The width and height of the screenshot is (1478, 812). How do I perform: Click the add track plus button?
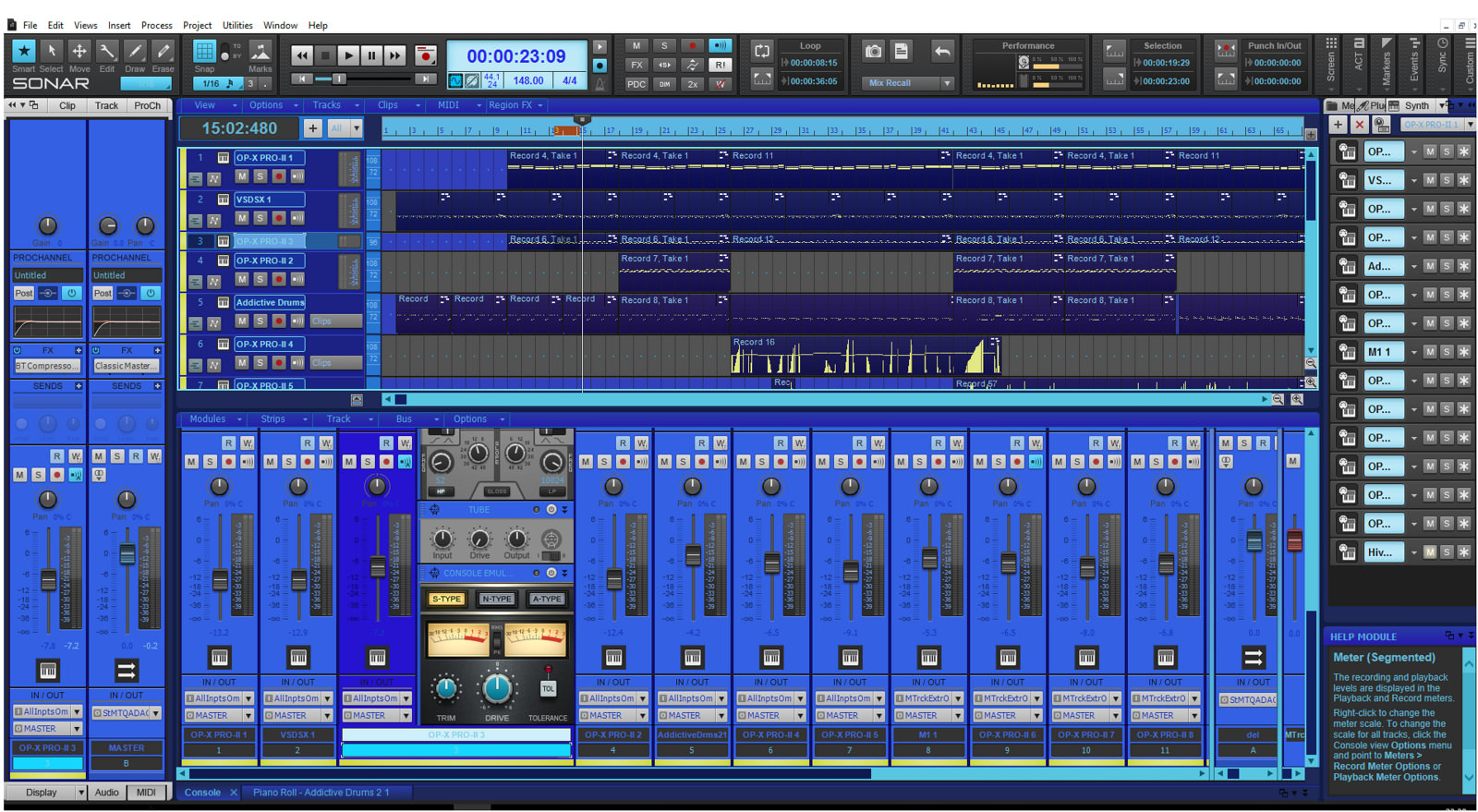(313, 128)
